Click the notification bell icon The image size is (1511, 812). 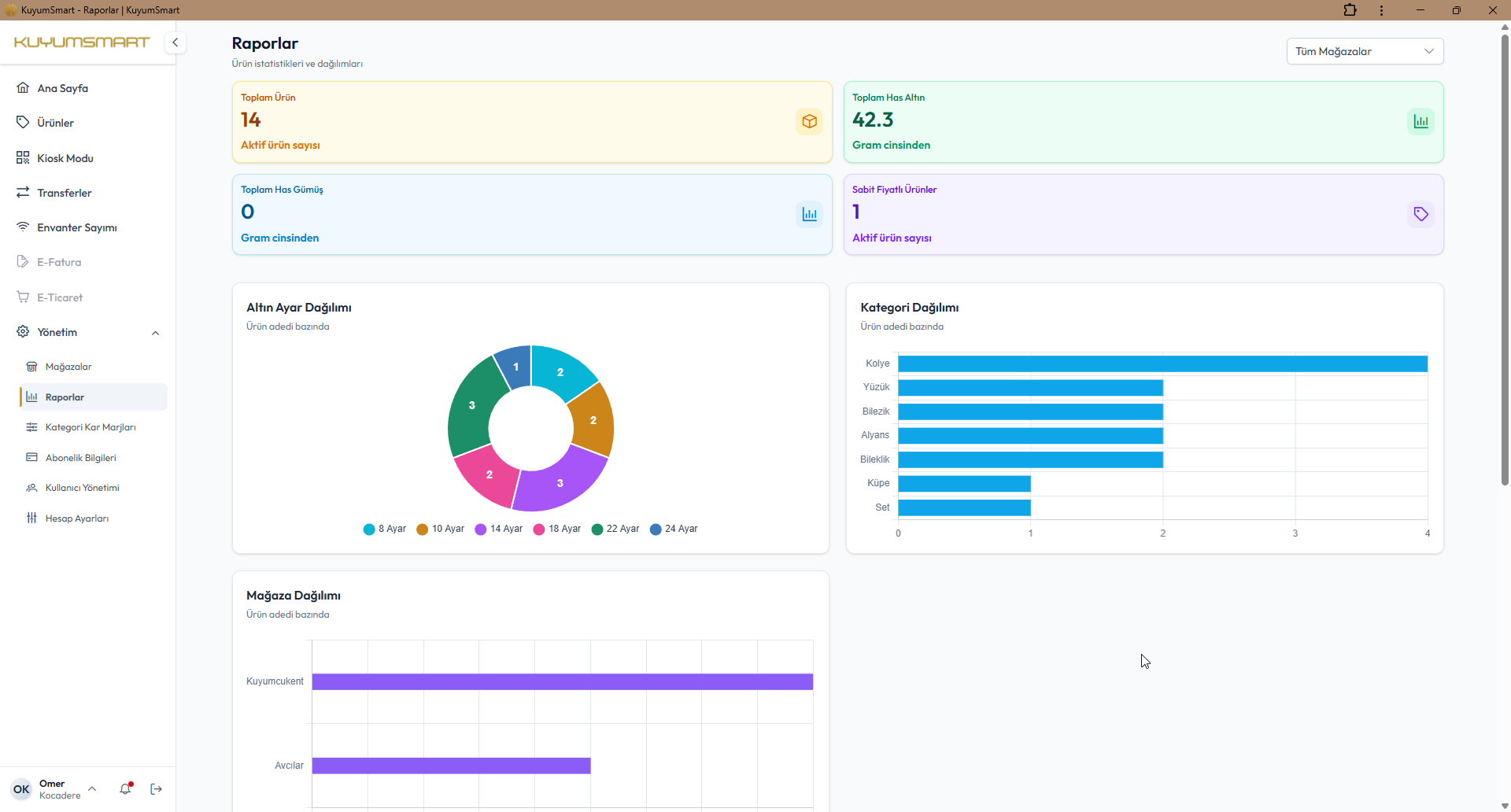(125, 788)
